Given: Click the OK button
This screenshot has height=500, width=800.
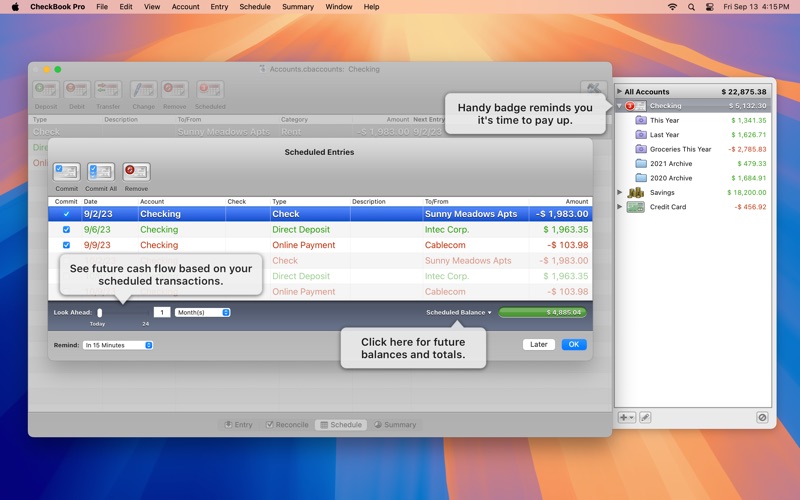Looking at the screenshot, I should tap(574, 344).
